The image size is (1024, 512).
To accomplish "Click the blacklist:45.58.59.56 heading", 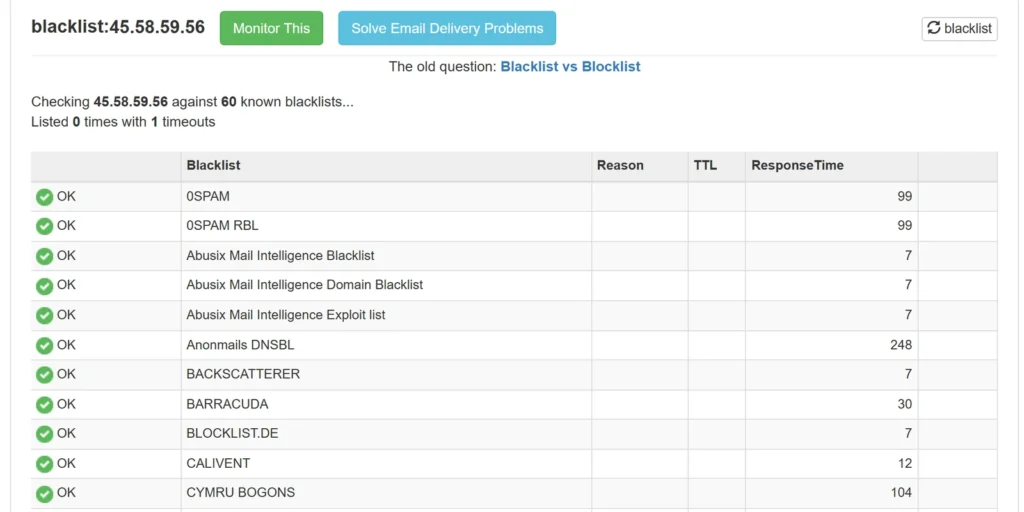I will pos(118,27).
